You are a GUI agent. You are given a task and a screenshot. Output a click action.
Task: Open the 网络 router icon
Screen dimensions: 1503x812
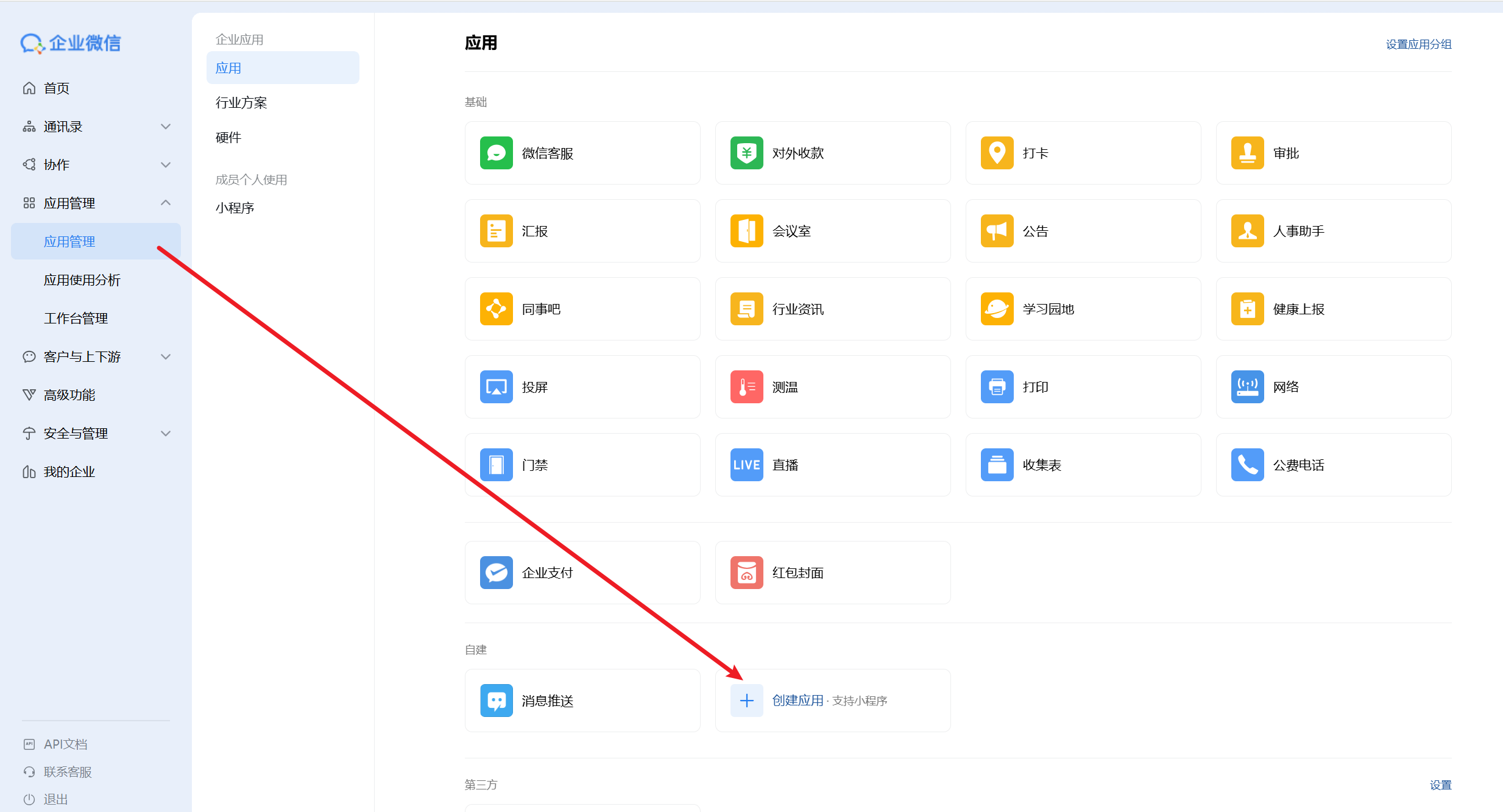[1247, 387]
